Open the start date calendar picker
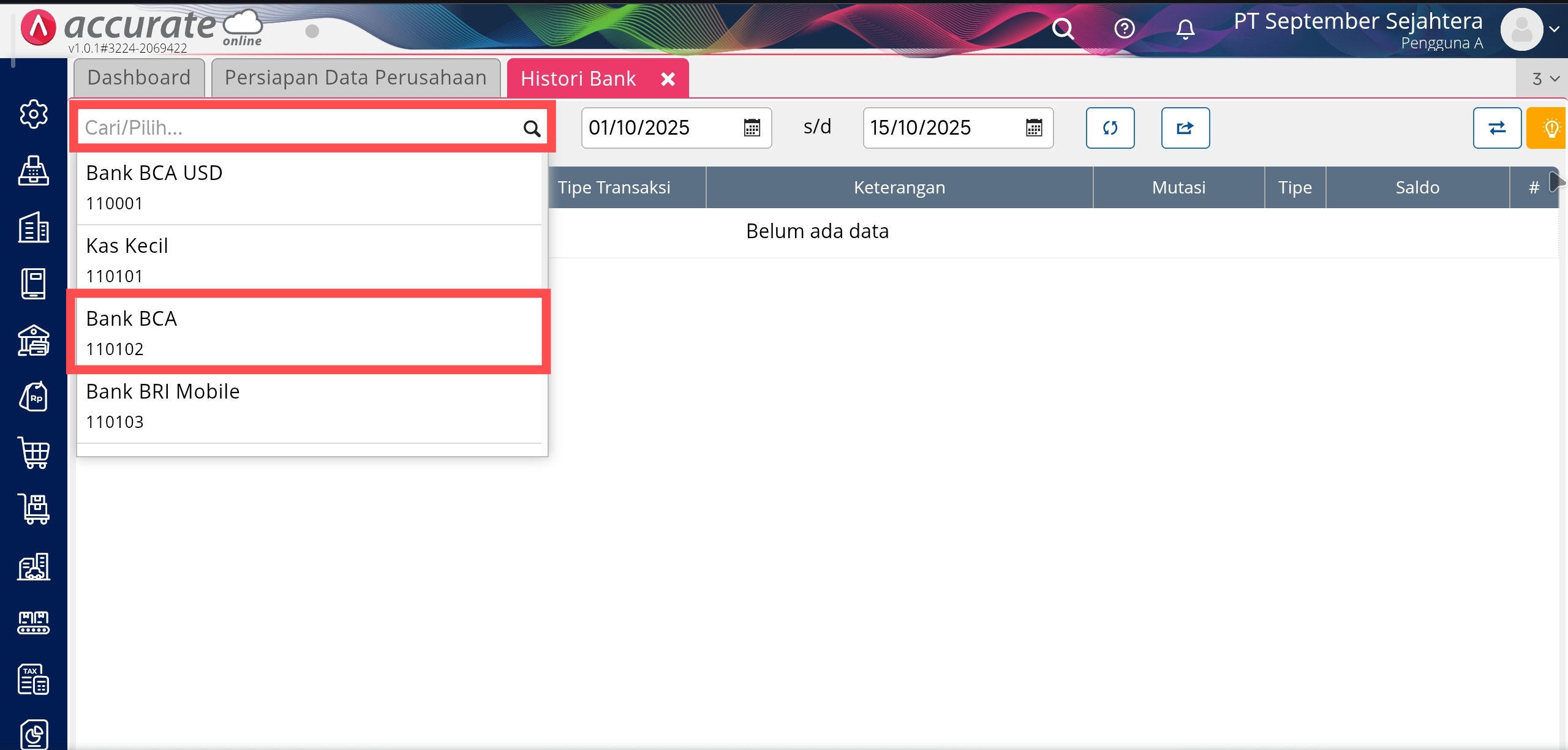The image size is (1568, 750). tap(752, 128)
